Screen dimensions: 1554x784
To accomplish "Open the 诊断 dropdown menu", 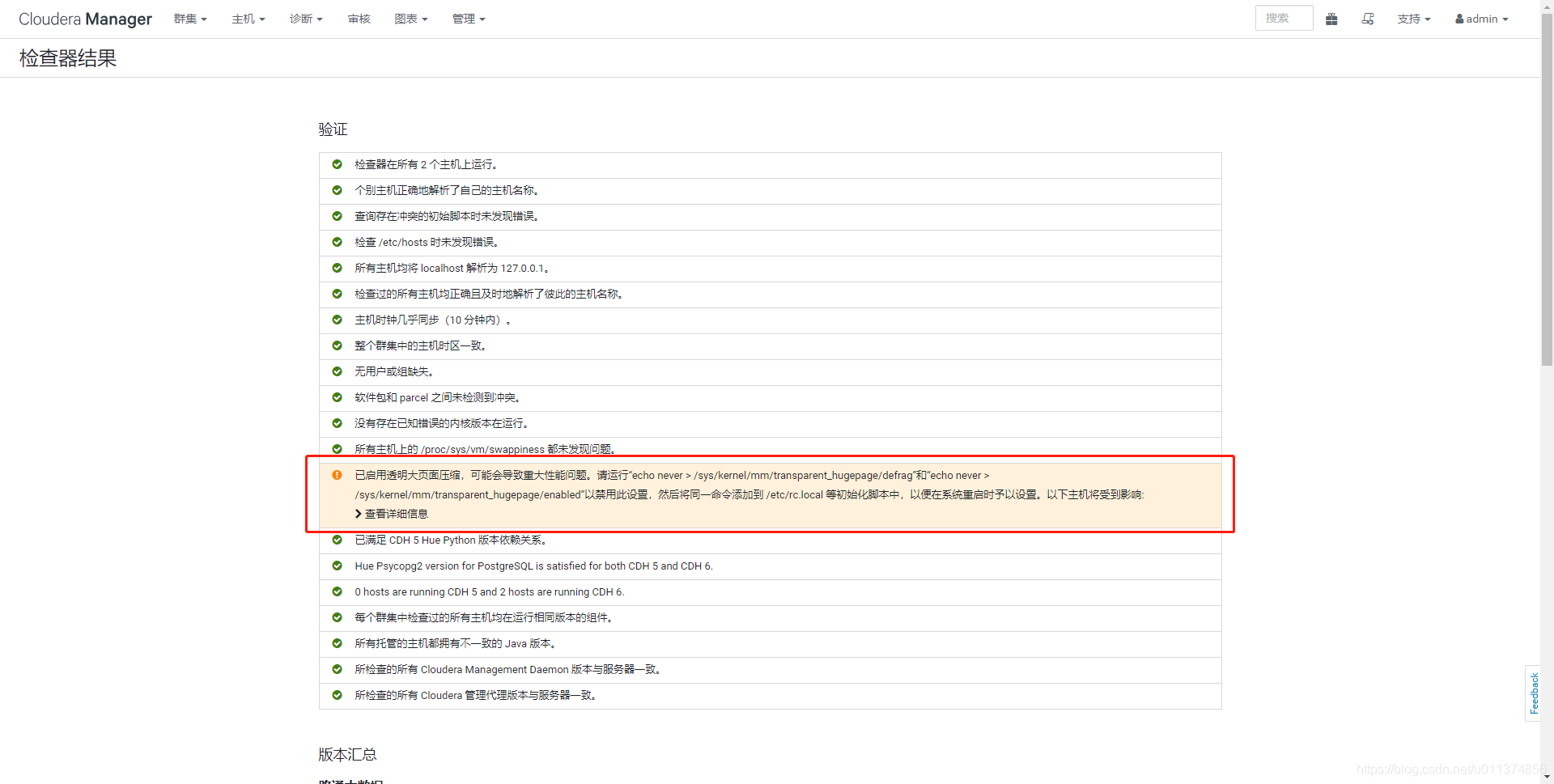I will (306, 19).
